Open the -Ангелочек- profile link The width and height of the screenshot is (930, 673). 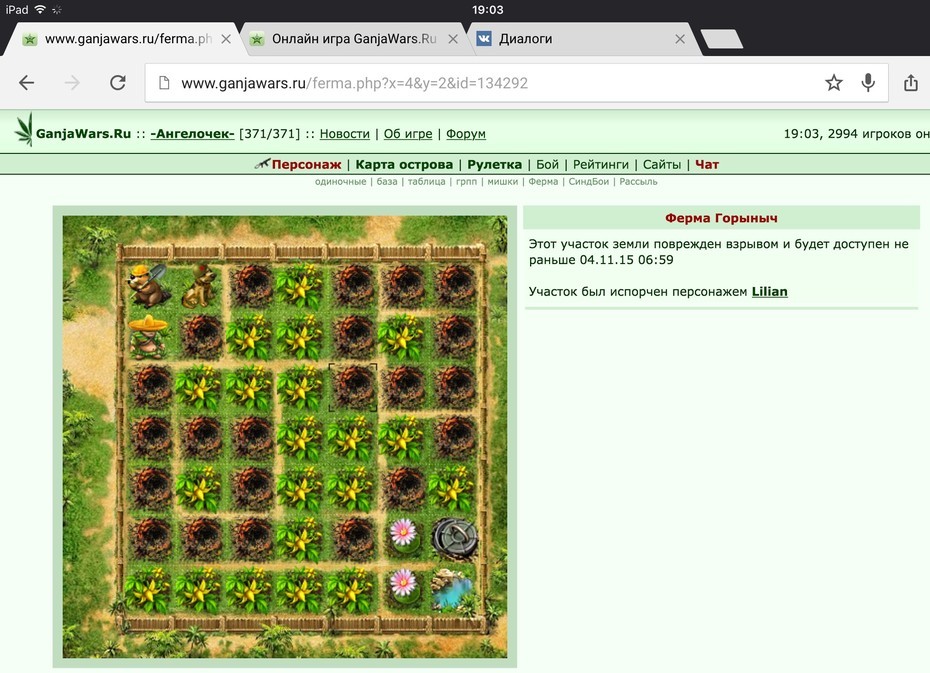point(192,134)
